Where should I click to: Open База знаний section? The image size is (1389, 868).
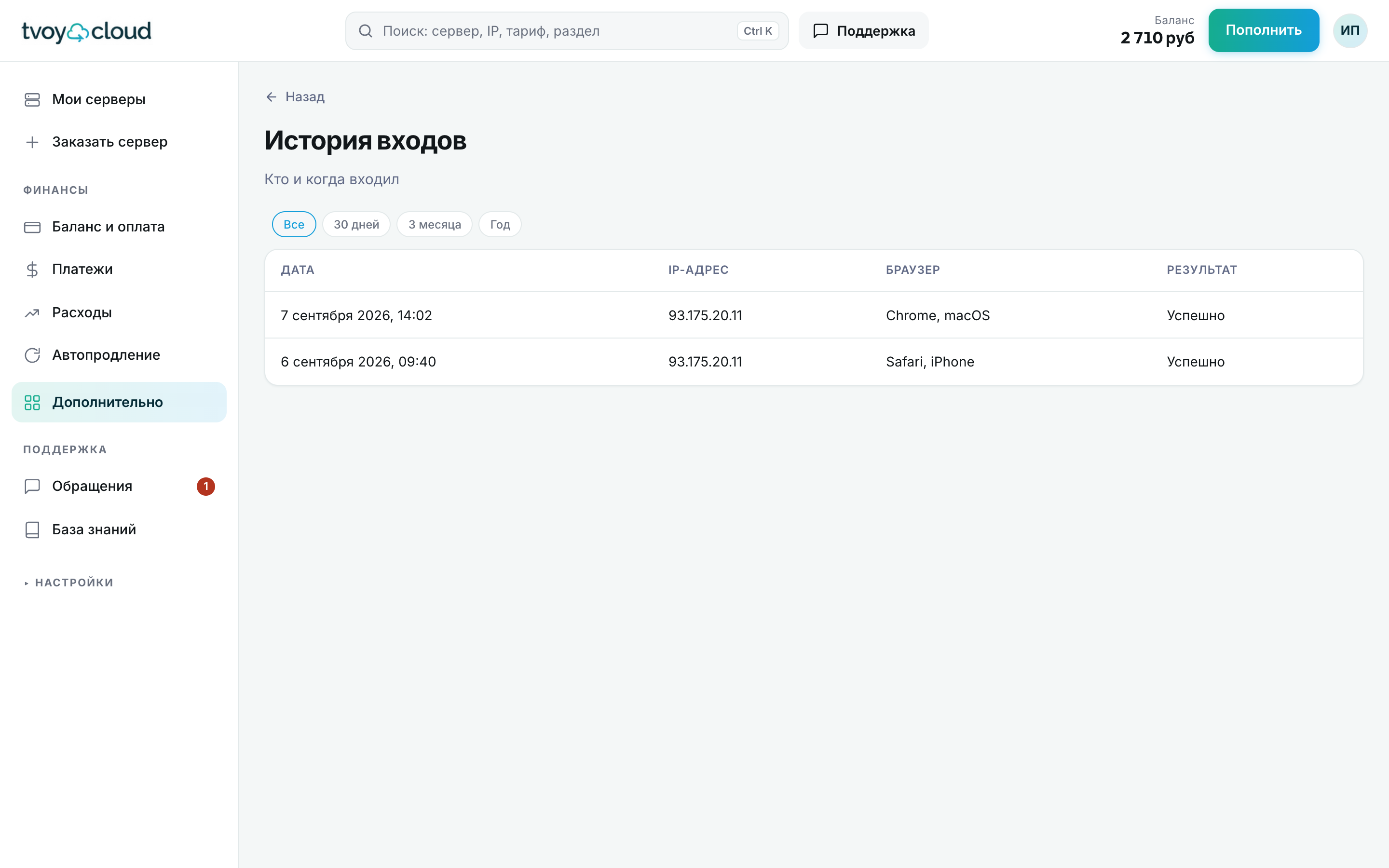click(119, 529)
